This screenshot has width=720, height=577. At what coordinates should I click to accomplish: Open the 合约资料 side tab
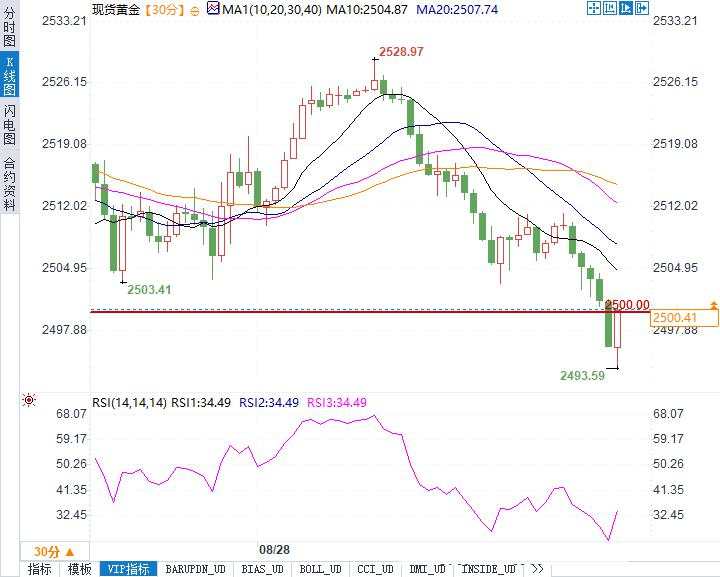pyautogui.click(x=9, y=184)
